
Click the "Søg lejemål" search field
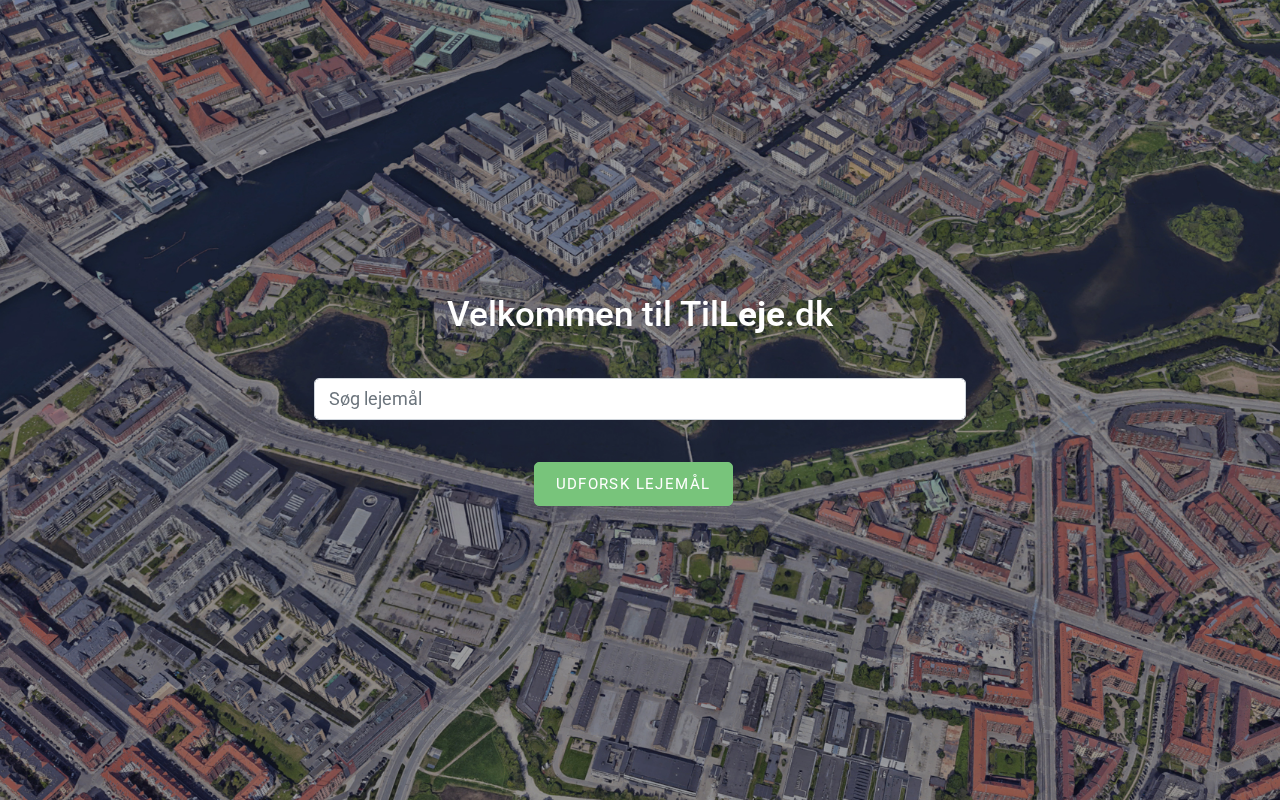pos(640,399)
